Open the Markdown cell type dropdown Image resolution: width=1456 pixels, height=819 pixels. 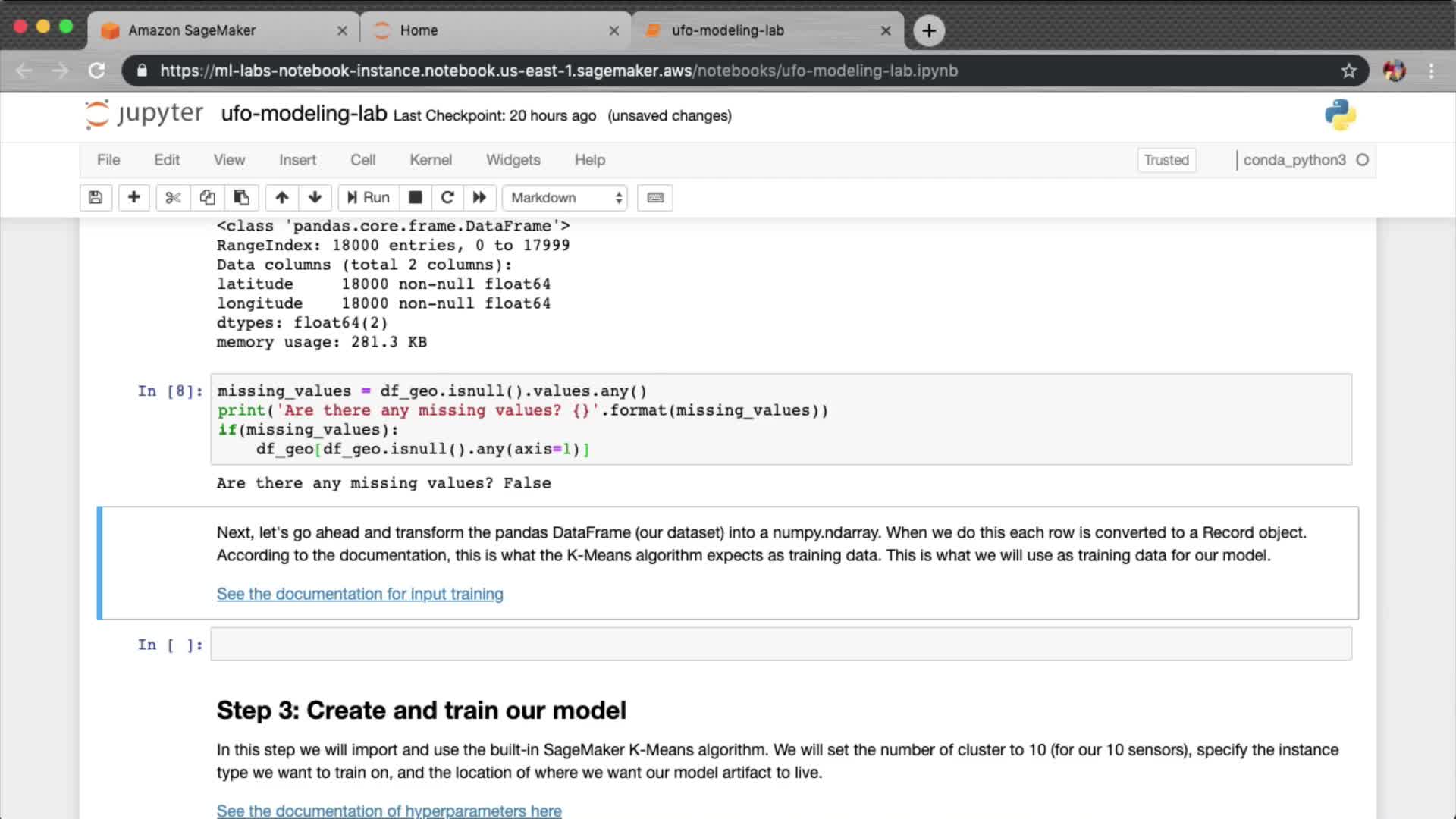point(565,198)
